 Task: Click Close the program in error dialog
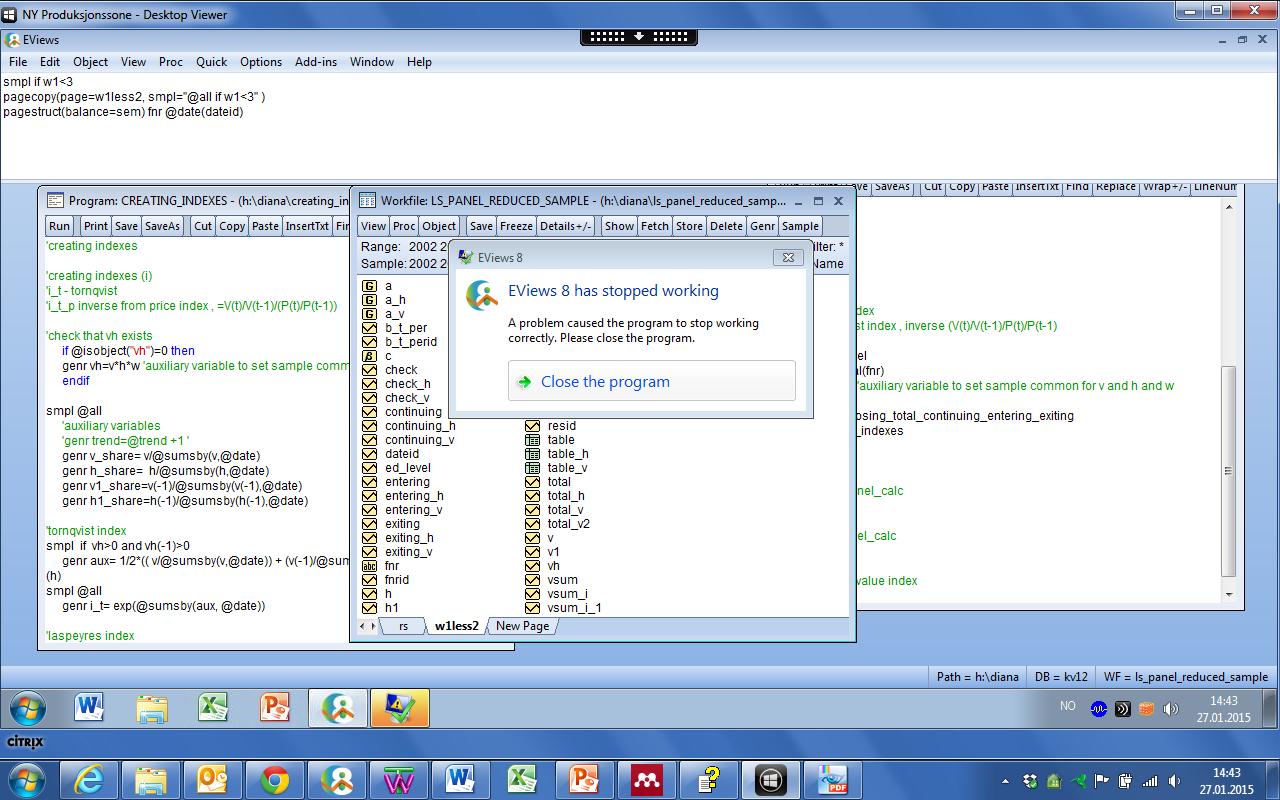pyautogui.click(x=652, y=381)
